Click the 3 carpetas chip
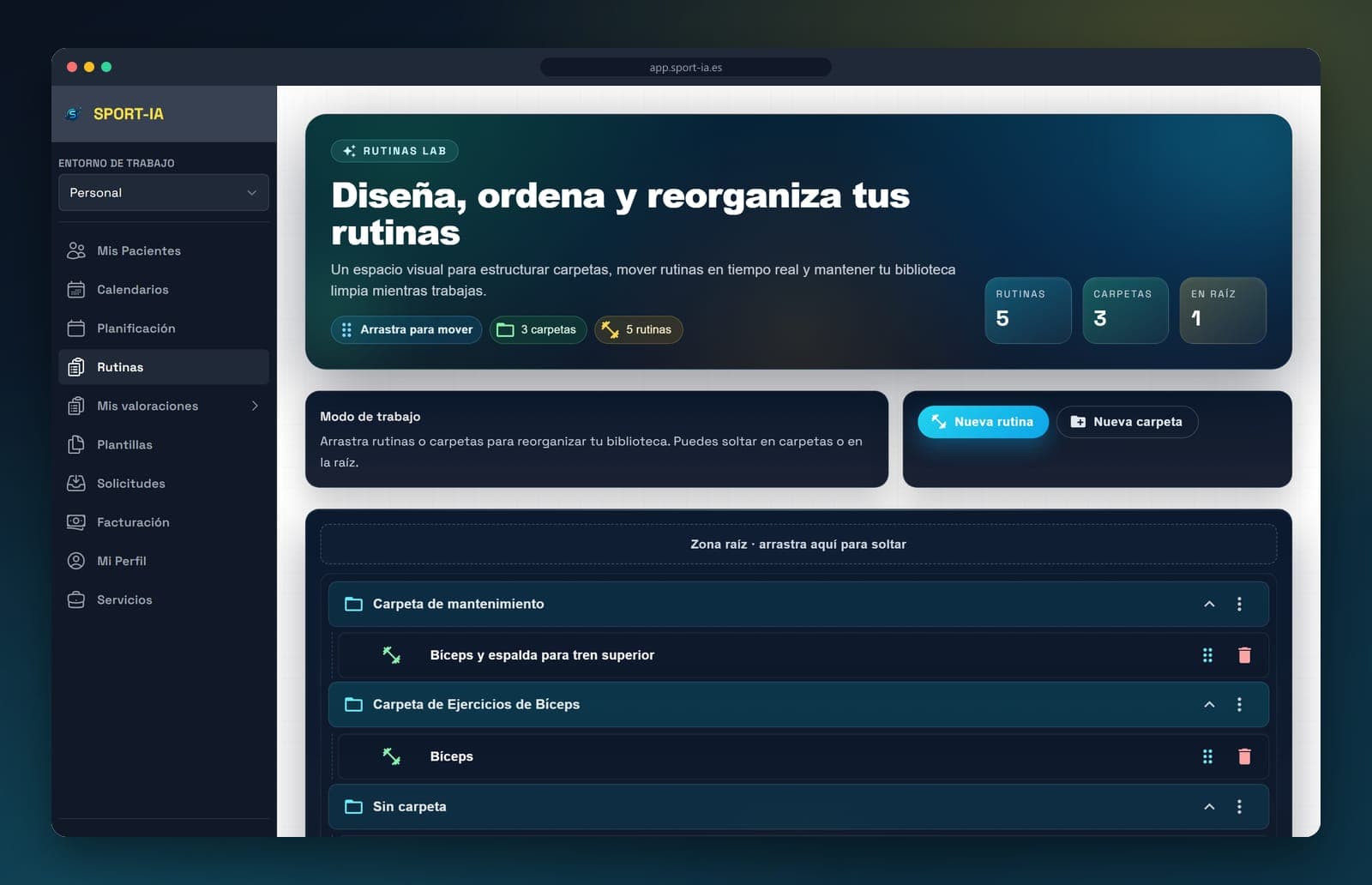1372x885 pixels. (538, 329)
